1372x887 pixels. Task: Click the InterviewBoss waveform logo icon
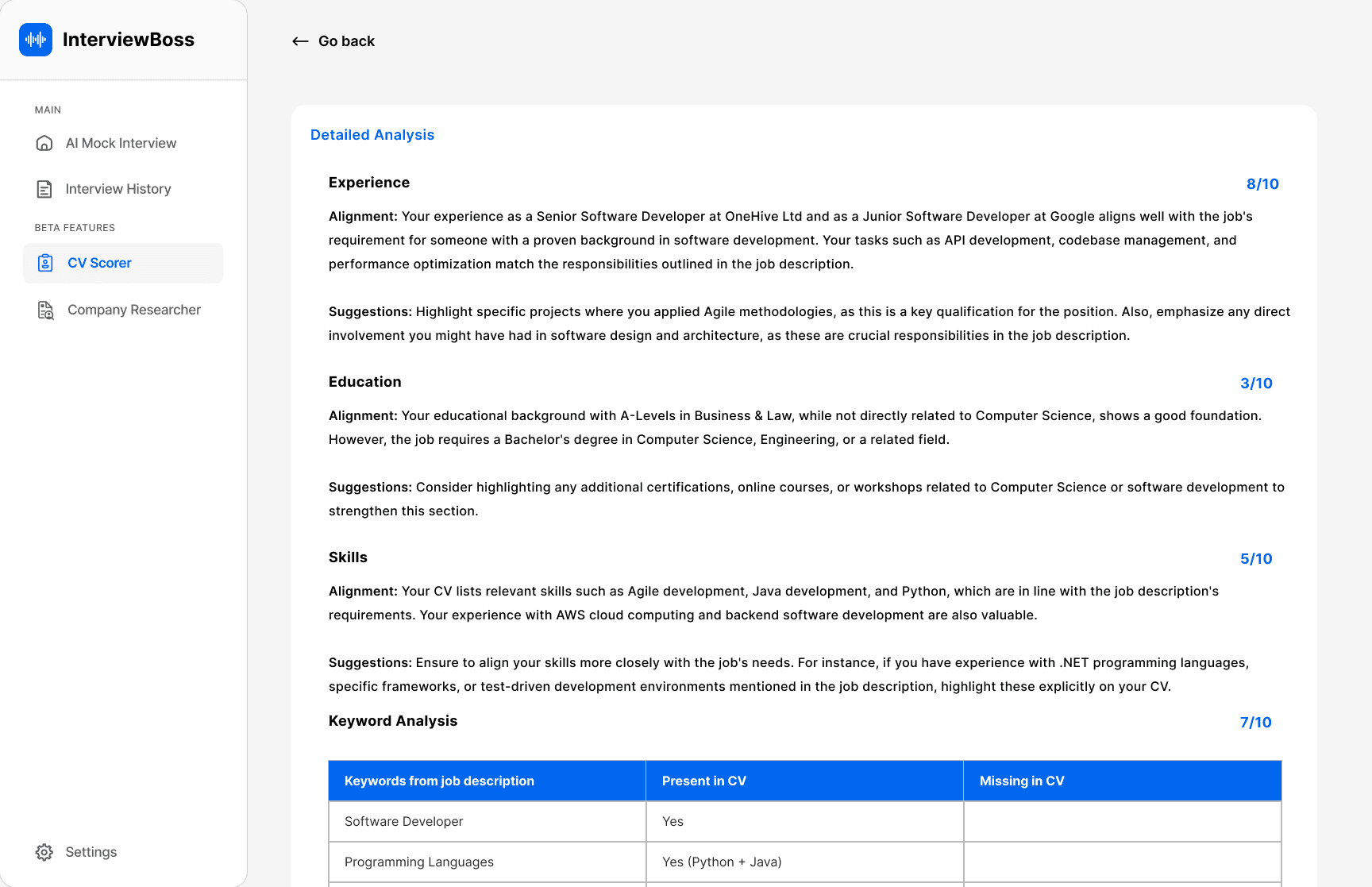(35, 39)
